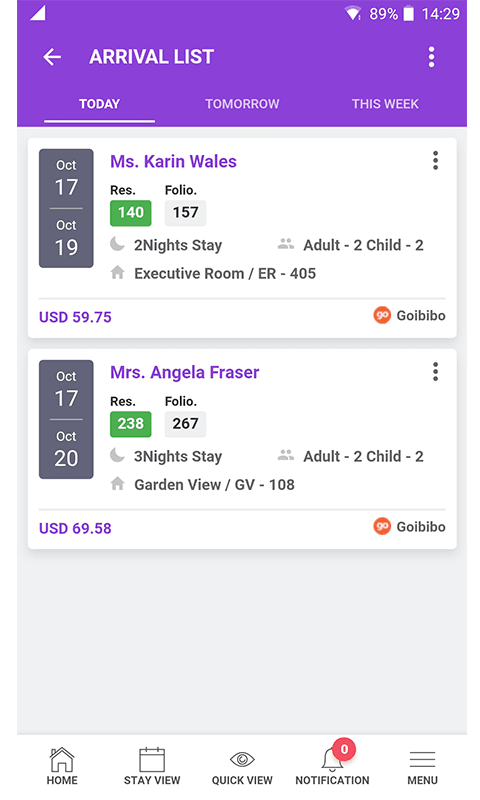Screen dimensions: 480x800
Task: Go back using the arrow icon
Action: coord(52,57)
